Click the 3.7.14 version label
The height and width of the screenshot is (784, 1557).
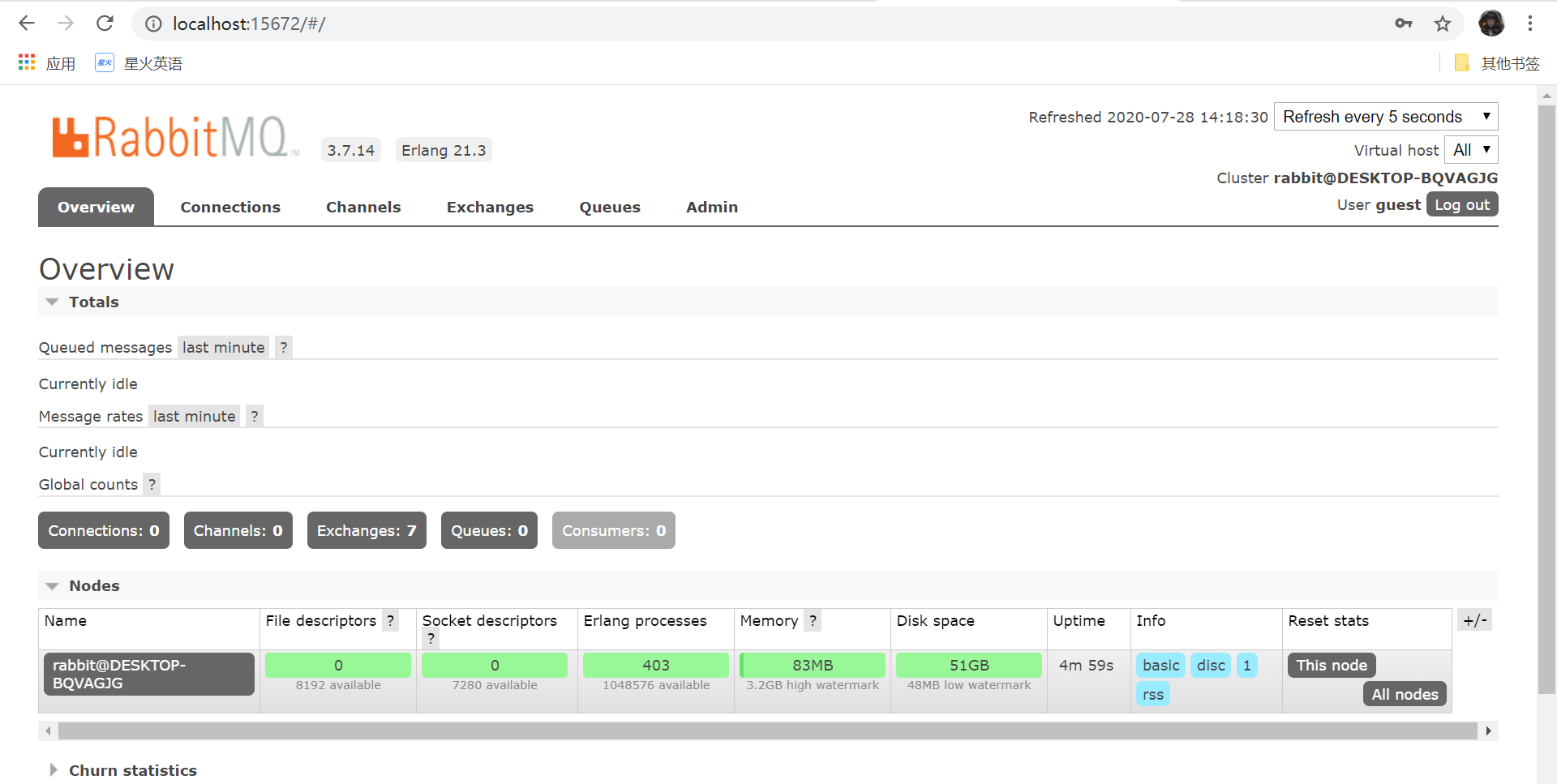point(351,150)
